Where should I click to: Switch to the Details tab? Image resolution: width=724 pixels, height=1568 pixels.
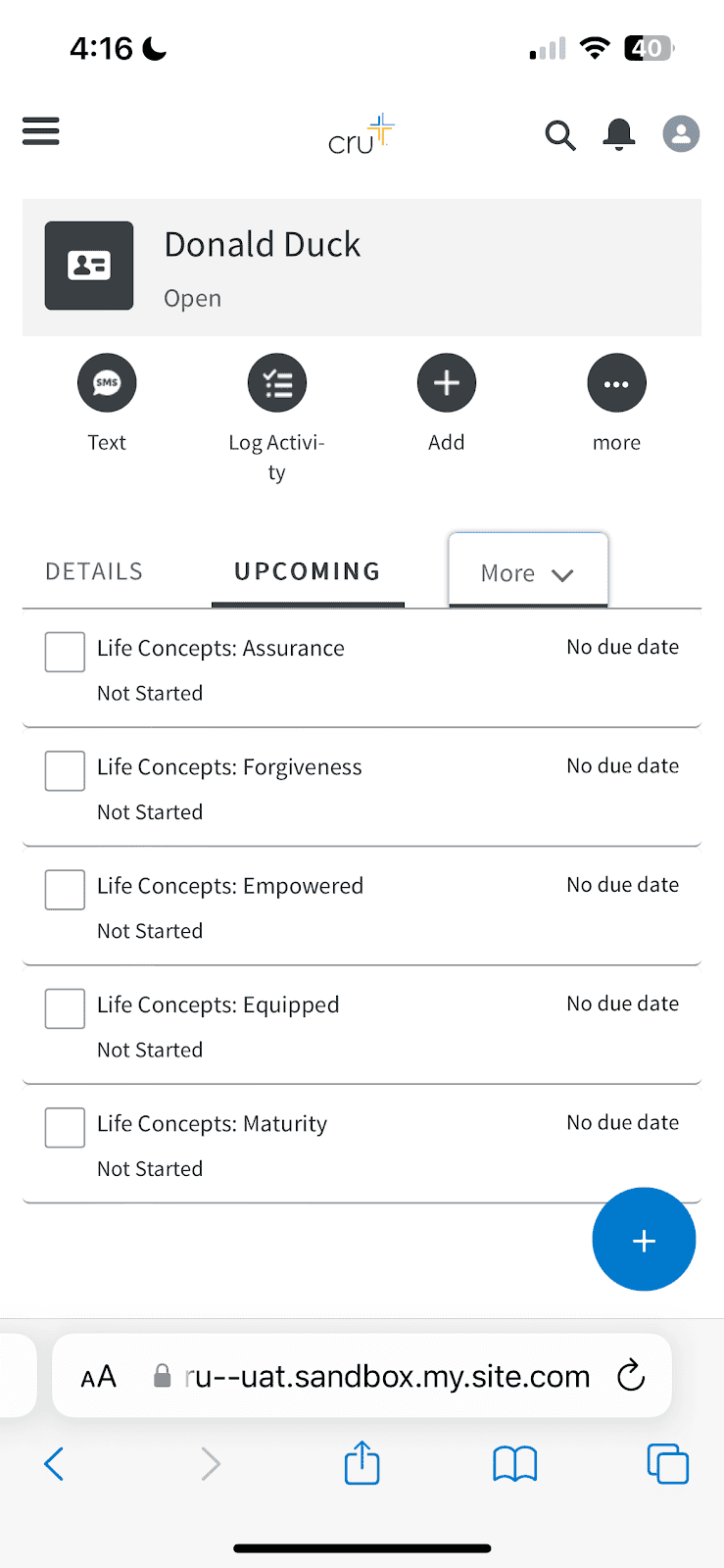coord(94,571)
